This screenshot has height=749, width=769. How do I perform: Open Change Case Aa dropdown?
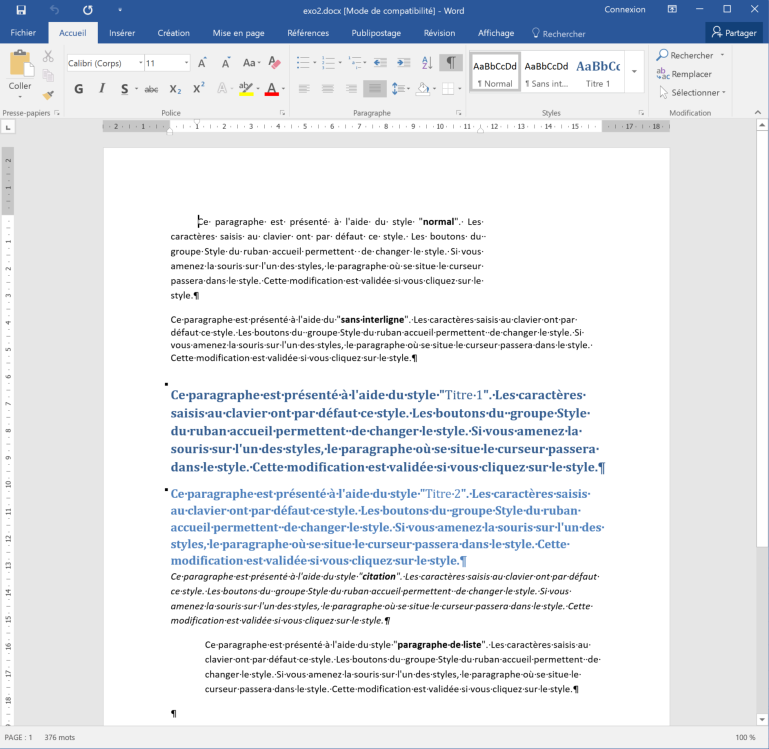coord(251,63)
